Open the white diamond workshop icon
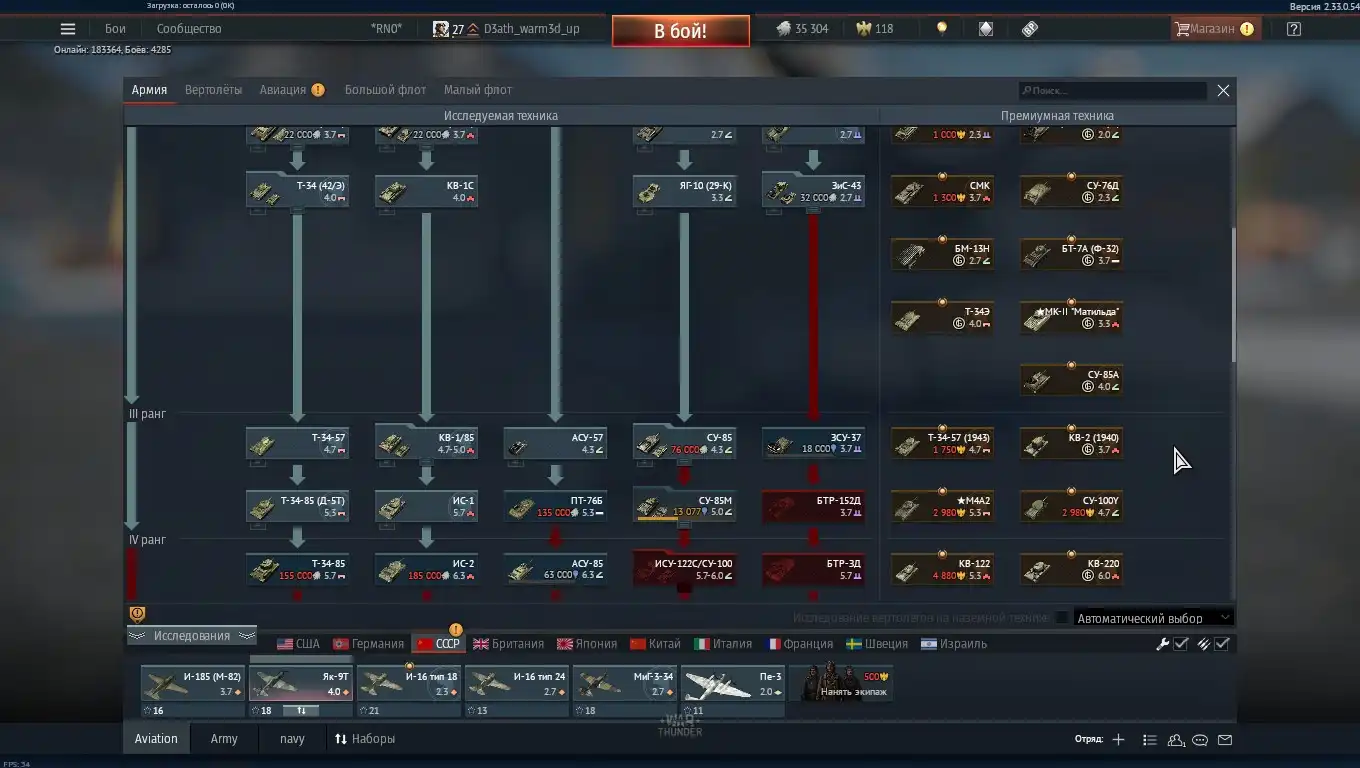 986,29
